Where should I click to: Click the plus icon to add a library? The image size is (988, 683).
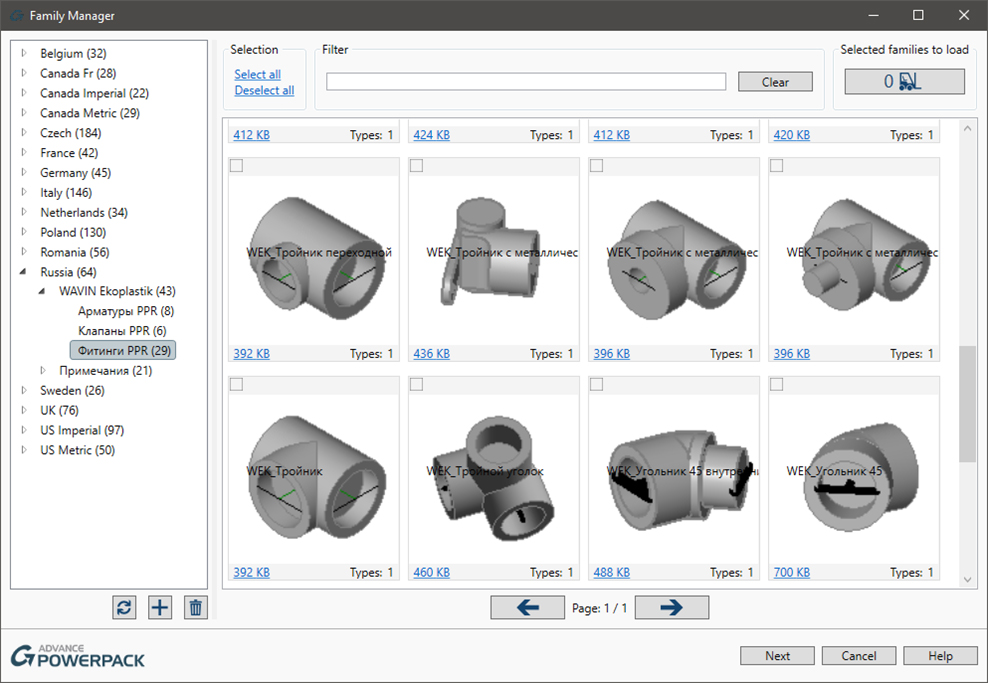coord(160,607)
